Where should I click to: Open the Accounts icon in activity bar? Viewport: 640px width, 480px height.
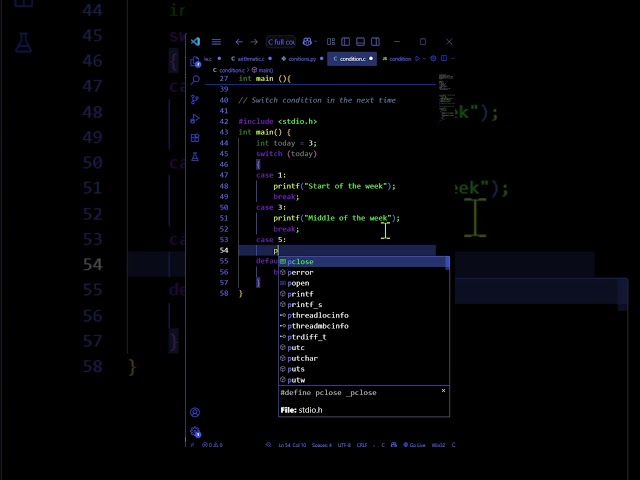click(195, 412)
